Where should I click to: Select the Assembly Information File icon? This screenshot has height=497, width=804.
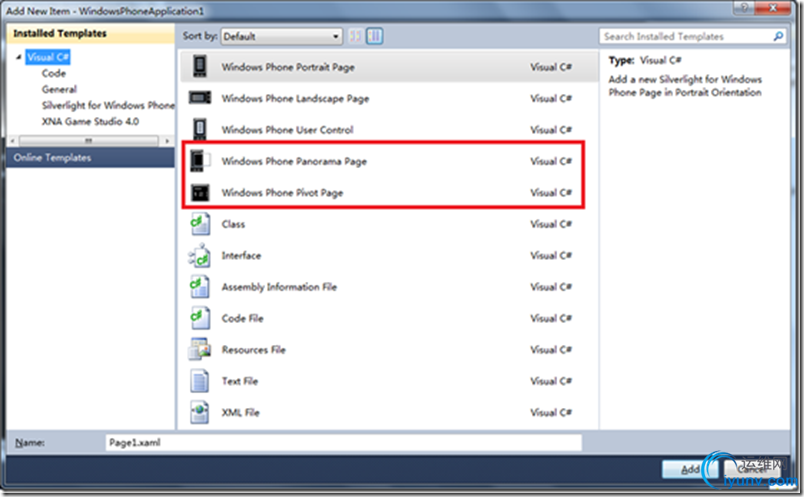point(199,287)
